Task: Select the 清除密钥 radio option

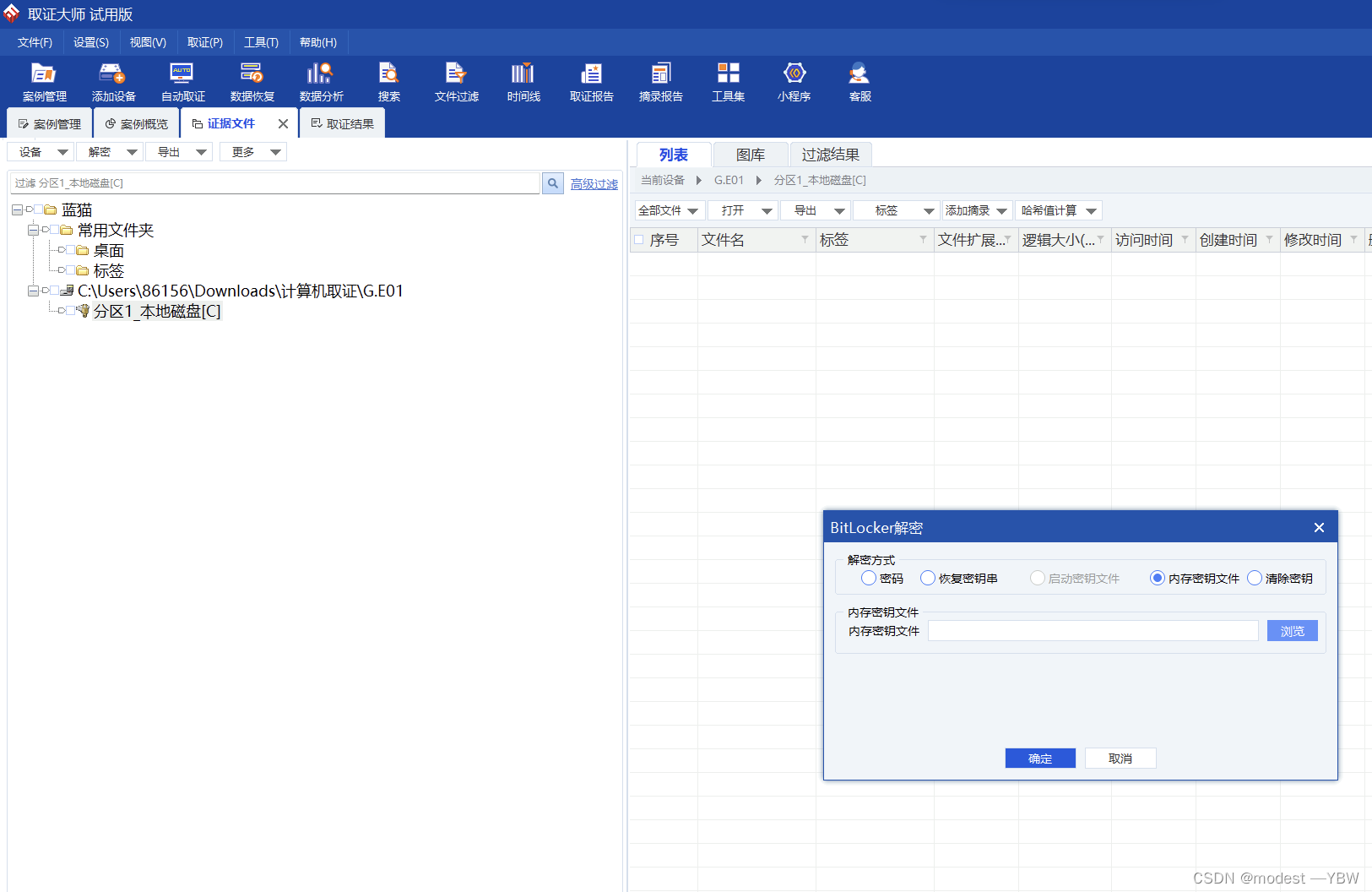Action: (1255, 578)
